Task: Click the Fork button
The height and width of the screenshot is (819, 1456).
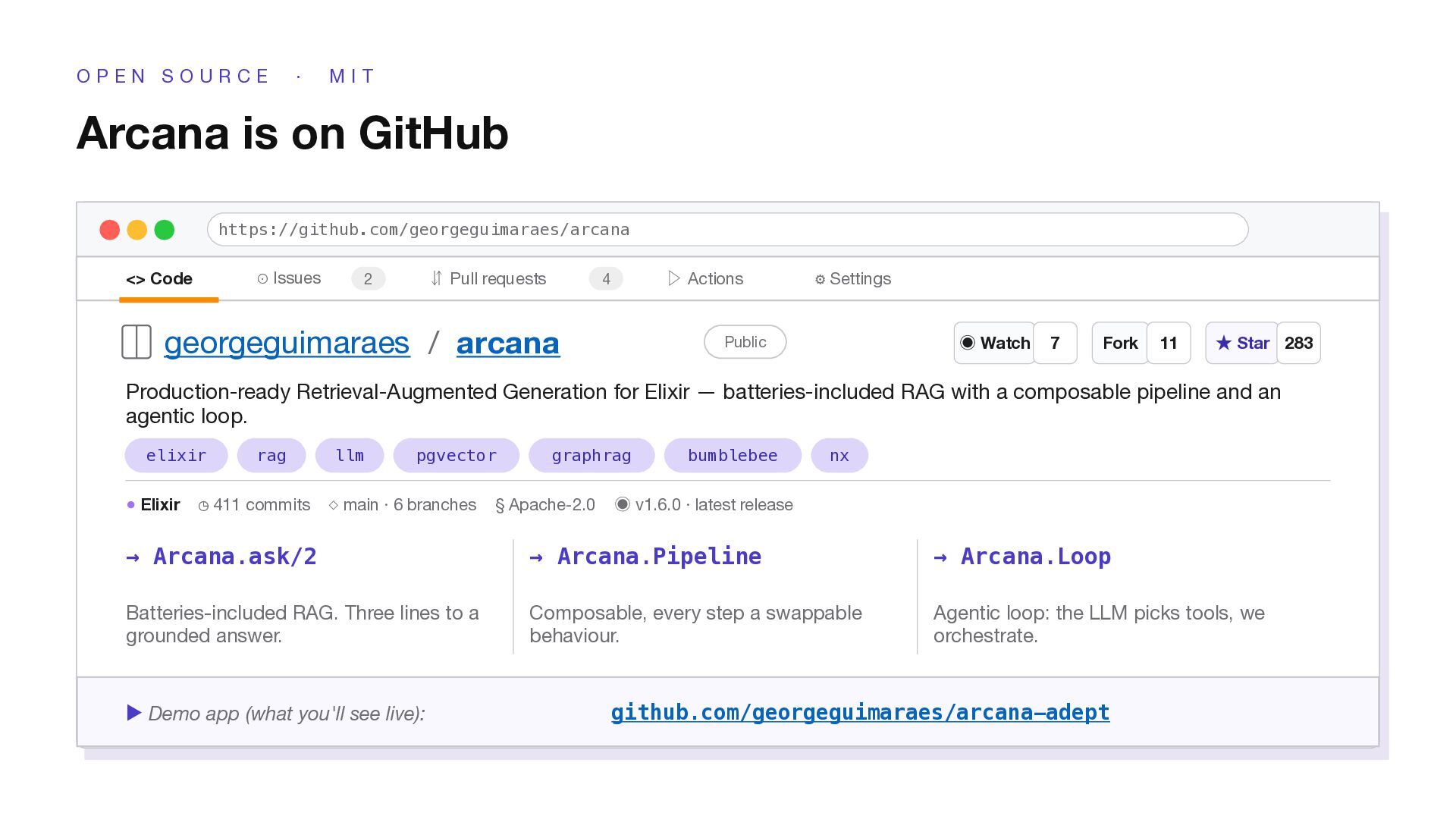Action: tap(1119, 343)
